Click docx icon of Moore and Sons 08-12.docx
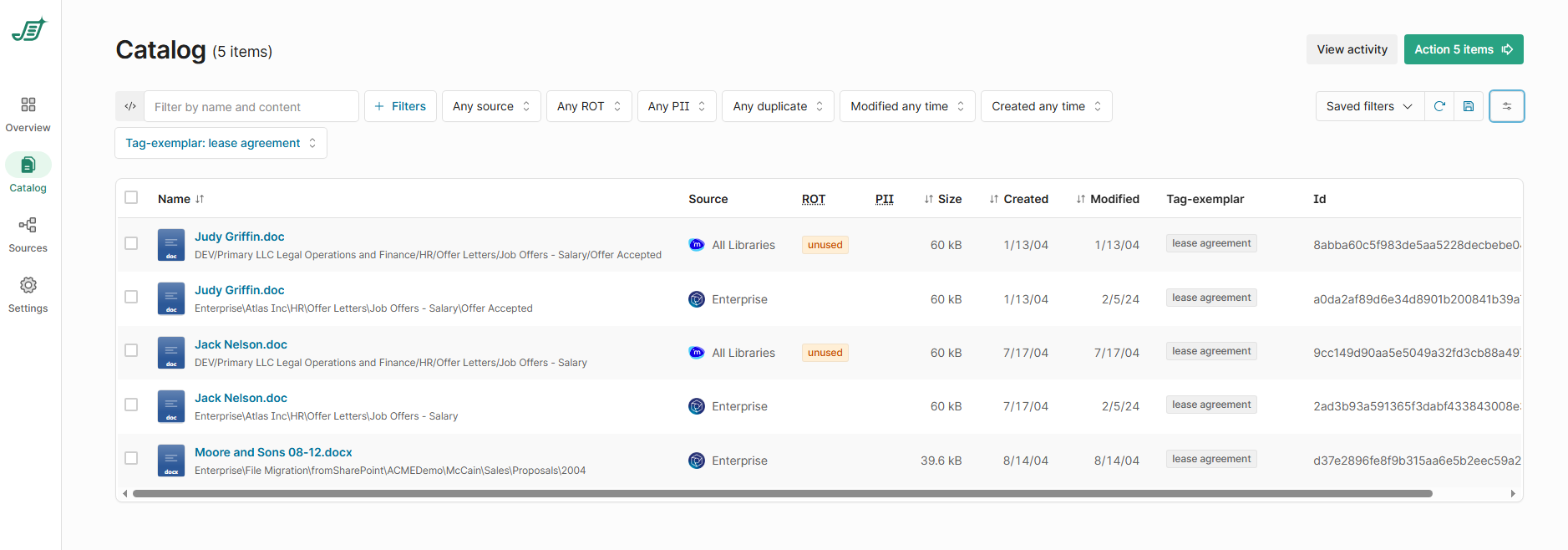 point(171,461)
